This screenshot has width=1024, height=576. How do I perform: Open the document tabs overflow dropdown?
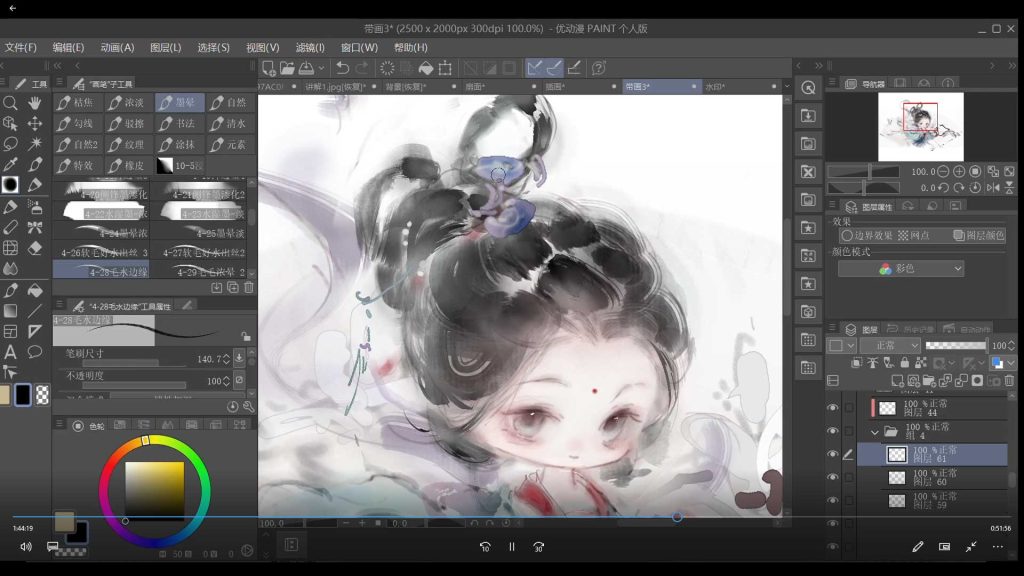(787, 86)
